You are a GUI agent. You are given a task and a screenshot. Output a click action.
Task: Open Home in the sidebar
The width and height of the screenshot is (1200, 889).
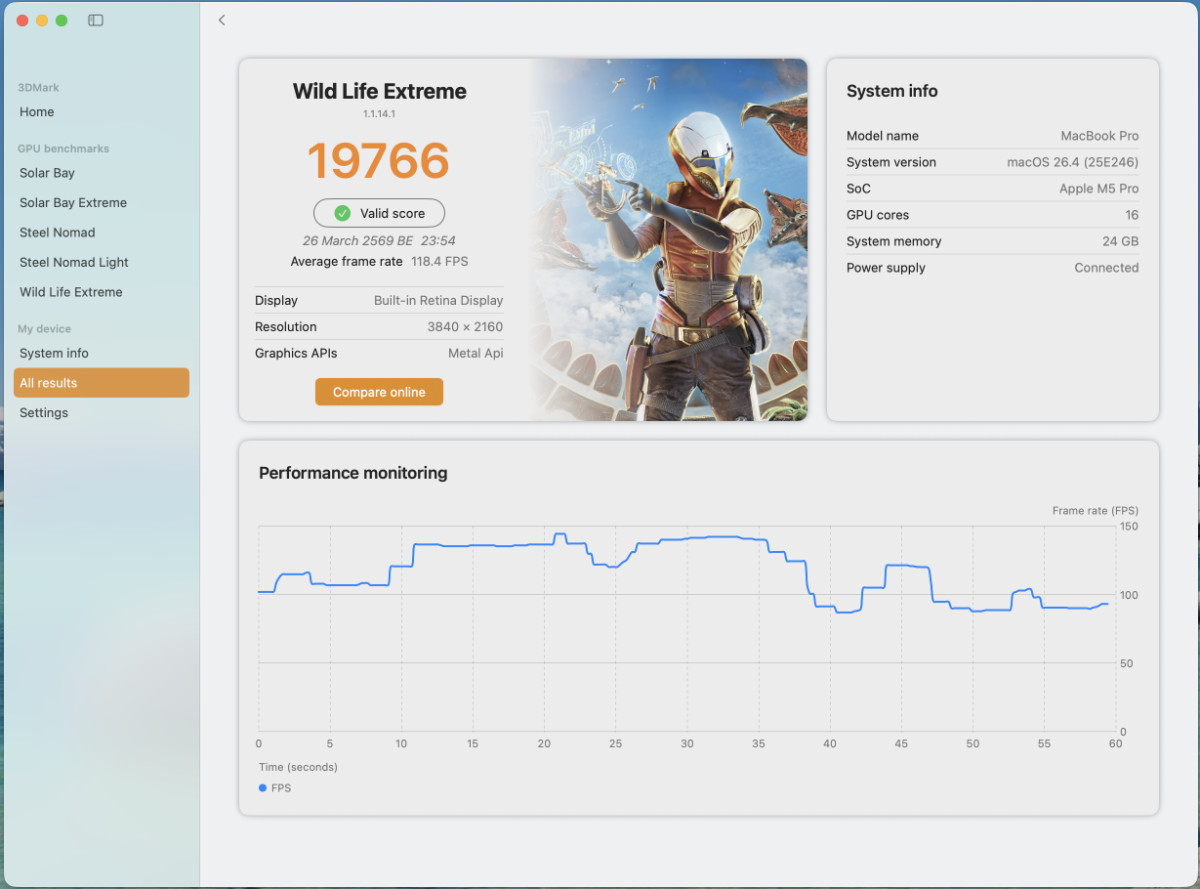pos(37,112)
